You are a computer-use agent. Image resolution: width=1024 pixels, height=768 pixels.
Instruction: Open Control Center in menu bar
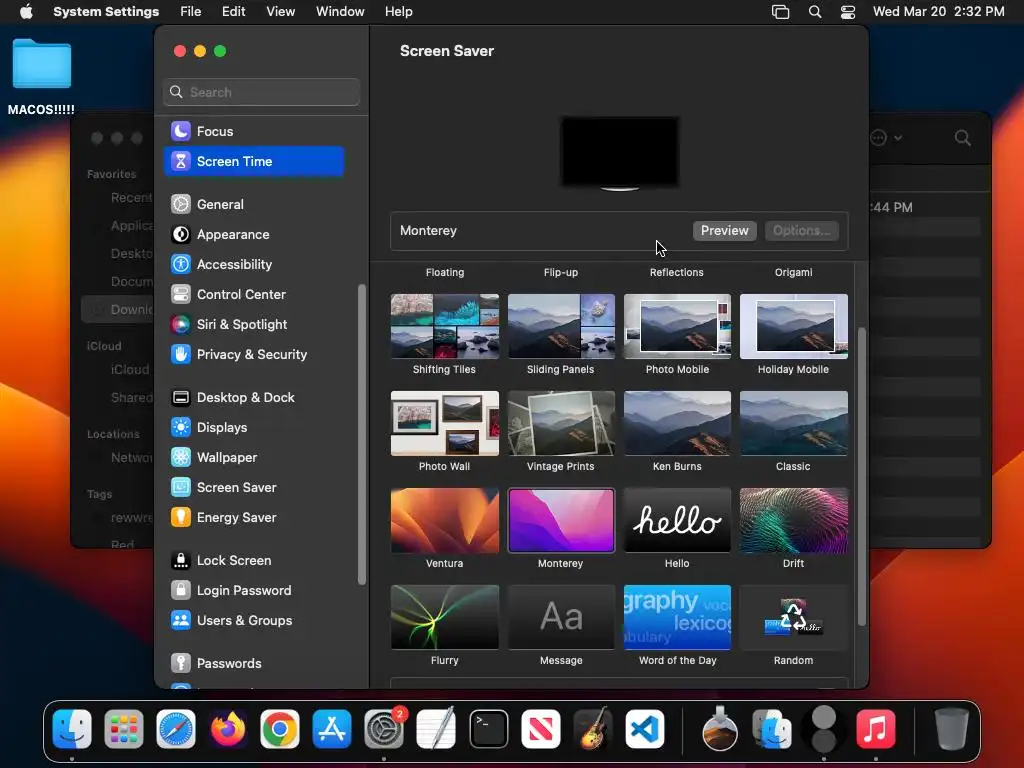coord(848,12)
